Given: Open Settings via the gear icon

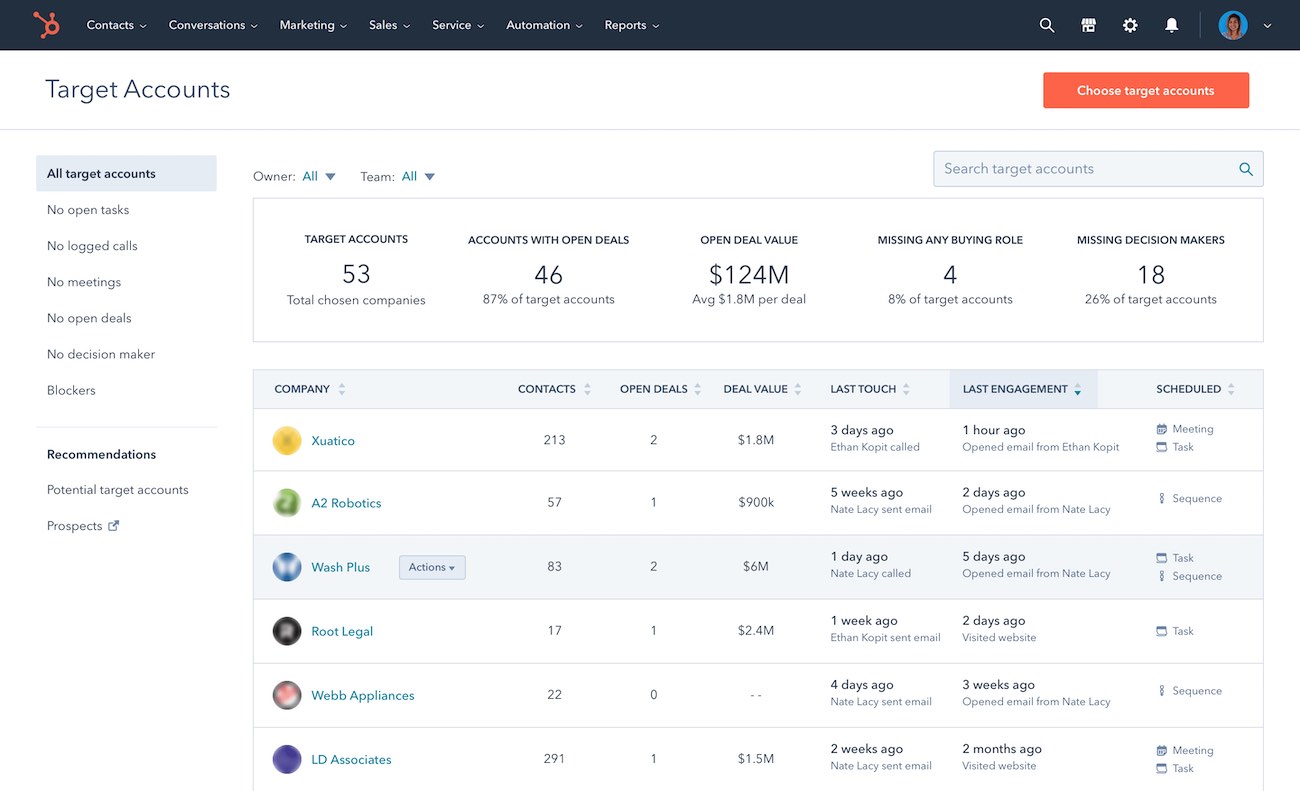Looking at the screenshot, I should click(1130, 25).
